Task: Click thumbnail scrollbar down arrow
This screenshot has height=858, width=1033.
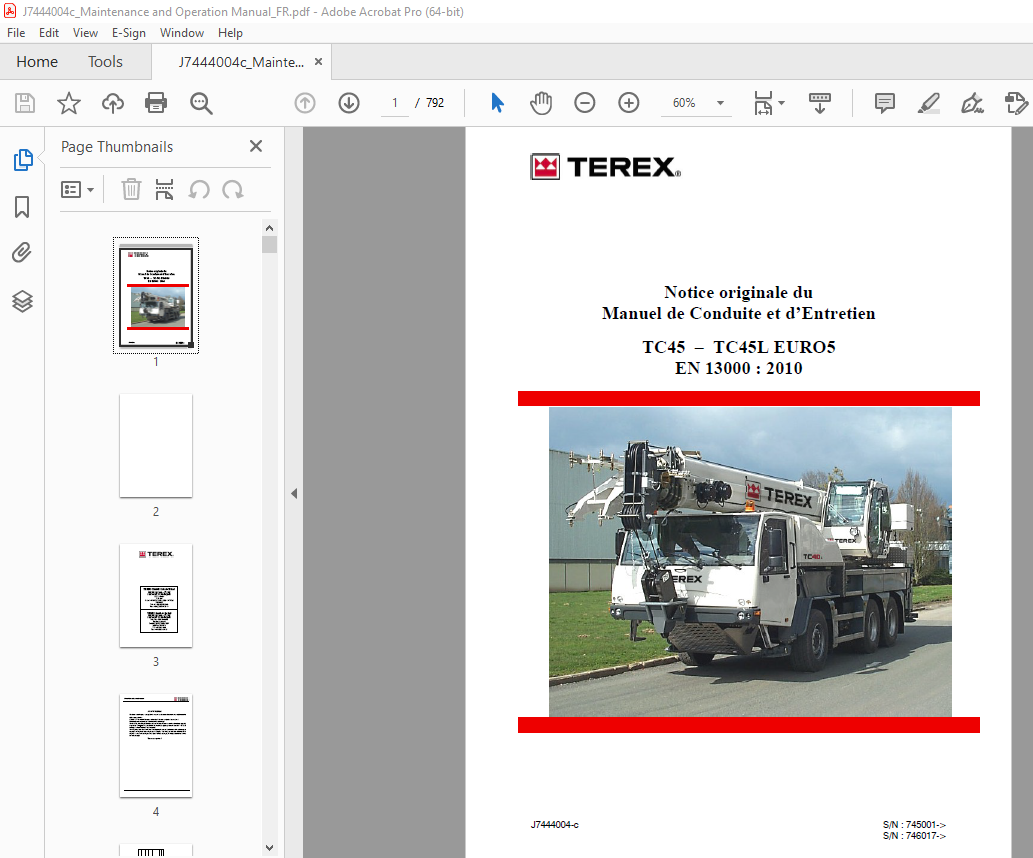Action: pyautogui.click(x=269, y=847)
